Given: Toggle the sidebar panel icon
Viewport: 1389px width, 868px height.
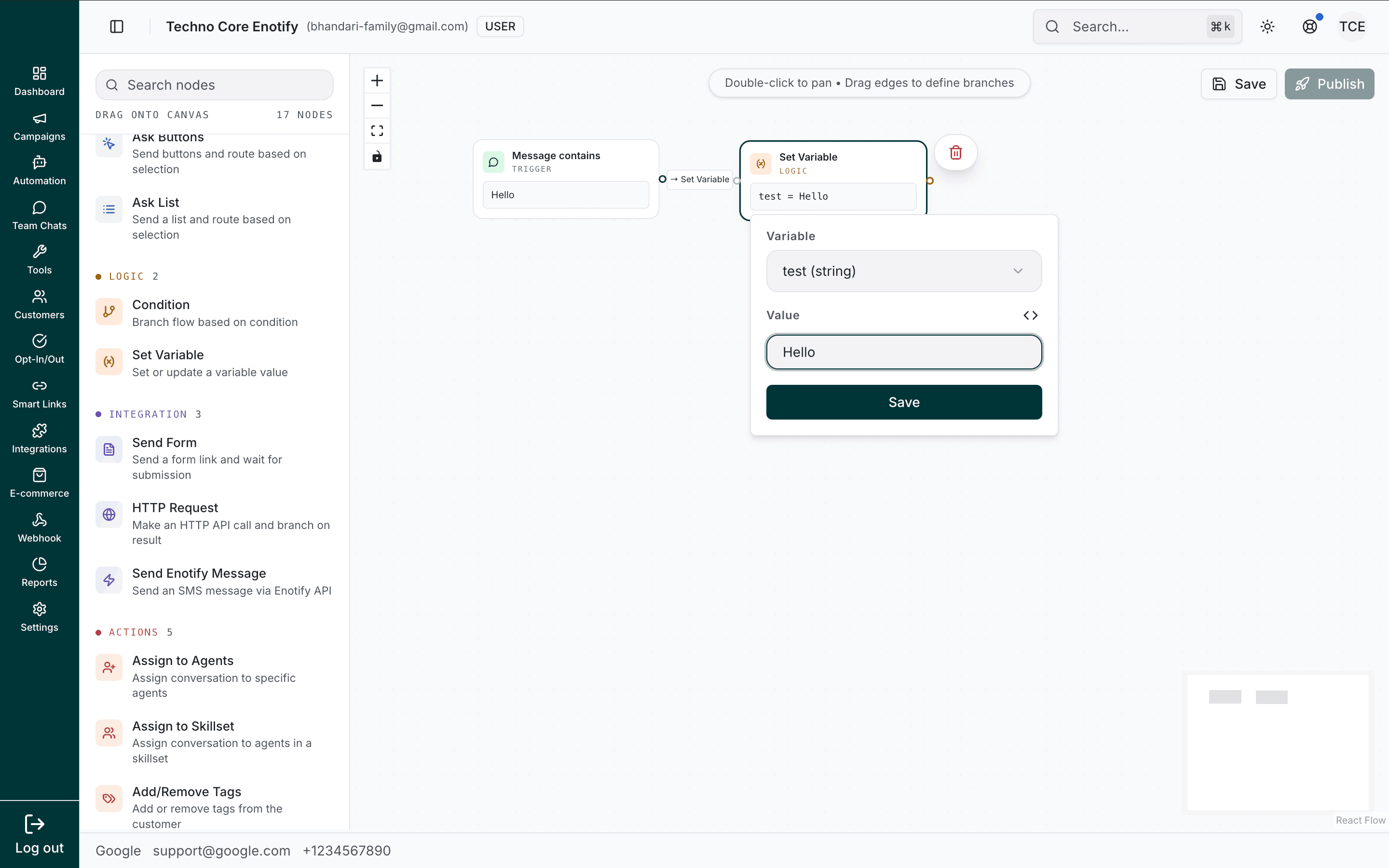Looking at the screenshot, I should click(117, 27).
